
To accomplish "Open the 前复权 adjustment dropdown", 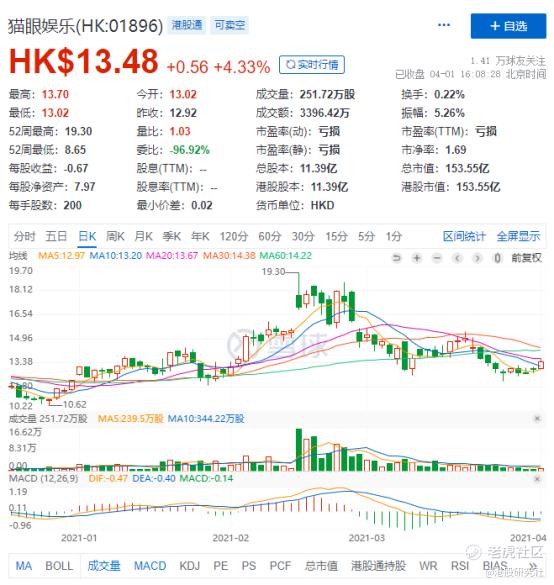I will click(x=526, y=258).
